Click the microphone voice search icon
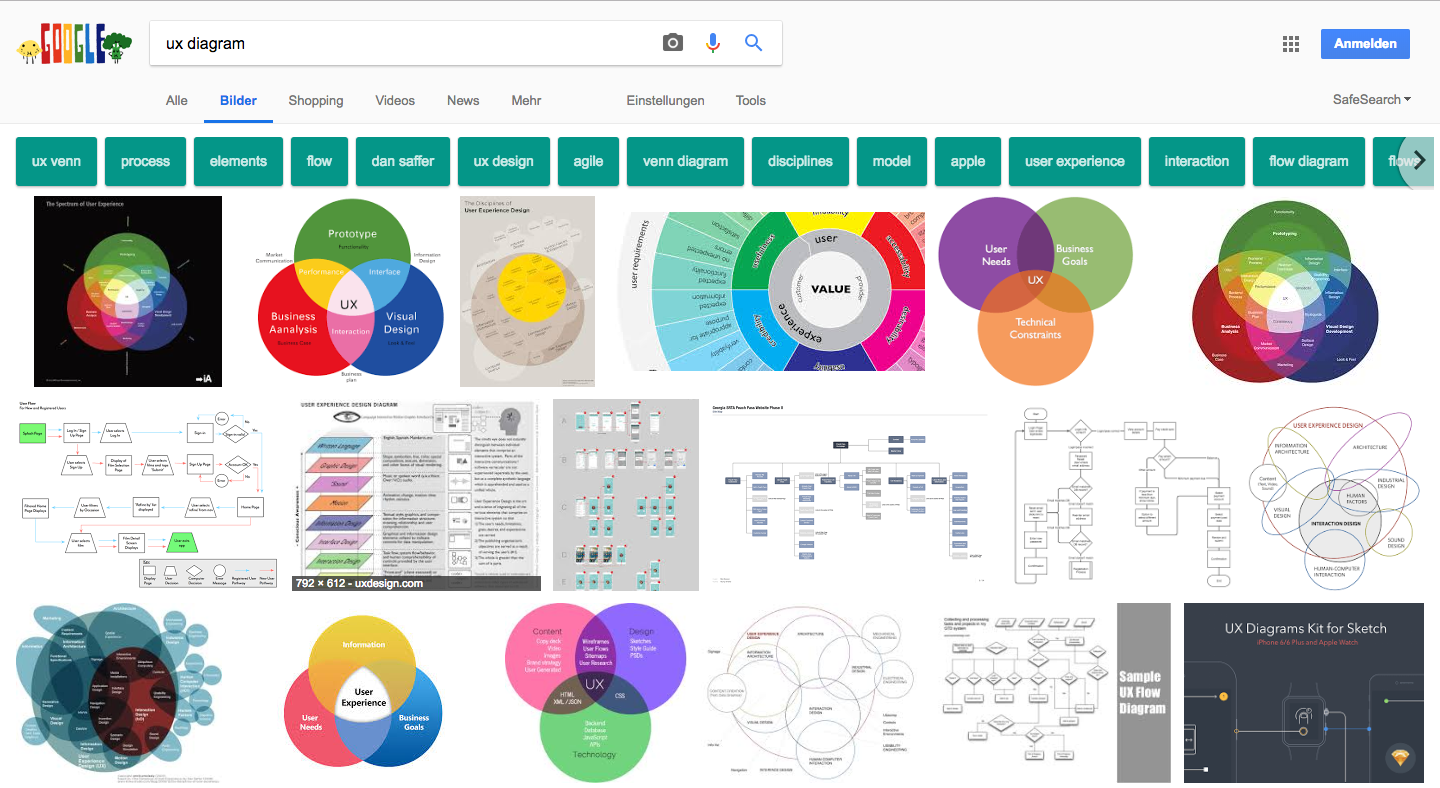Screen dimensions: 1440x788 point(713,43)
